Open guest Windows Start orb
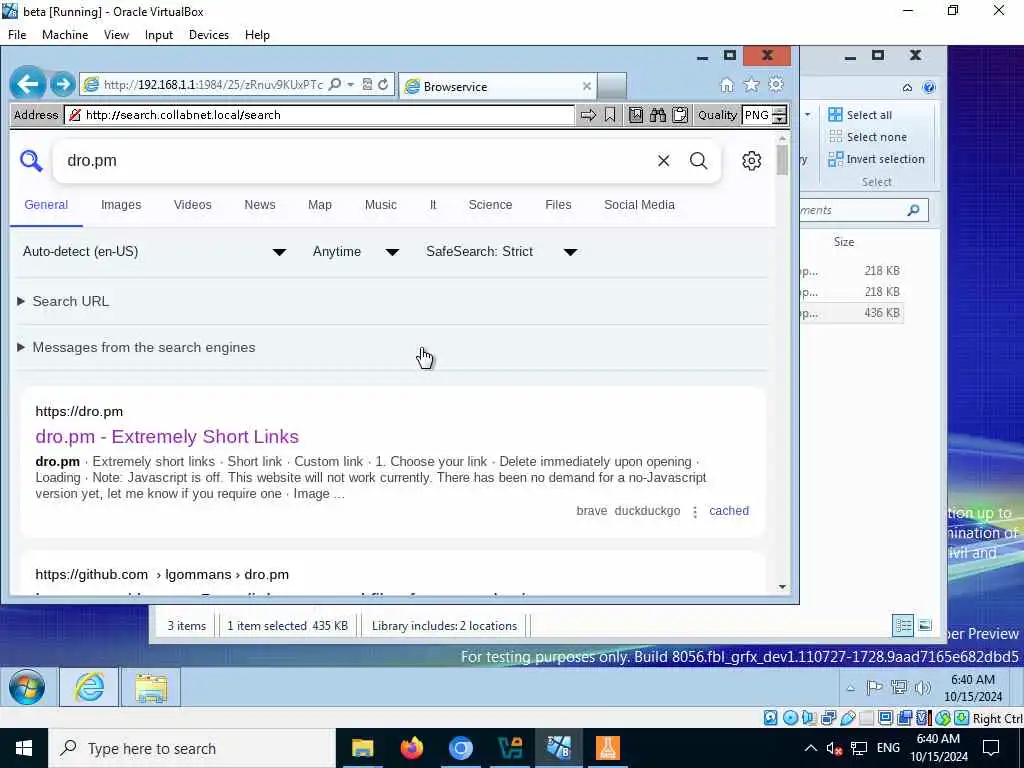The height and width of the screenshot is (768, 1024). [x=27, y=687]
